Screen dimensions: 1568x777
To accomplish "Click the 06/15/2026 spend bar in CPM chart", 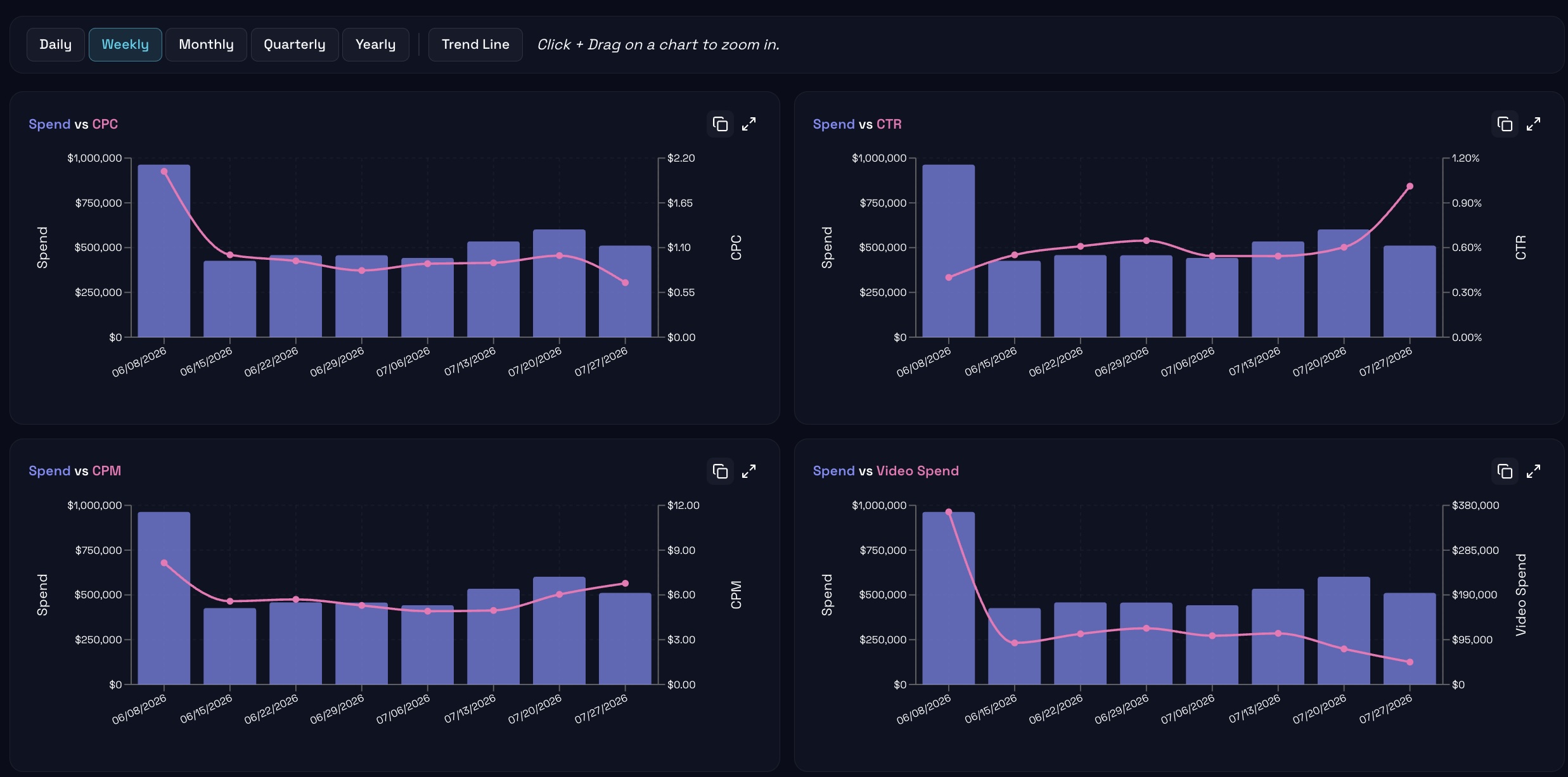I will click(x=230, y=646).
